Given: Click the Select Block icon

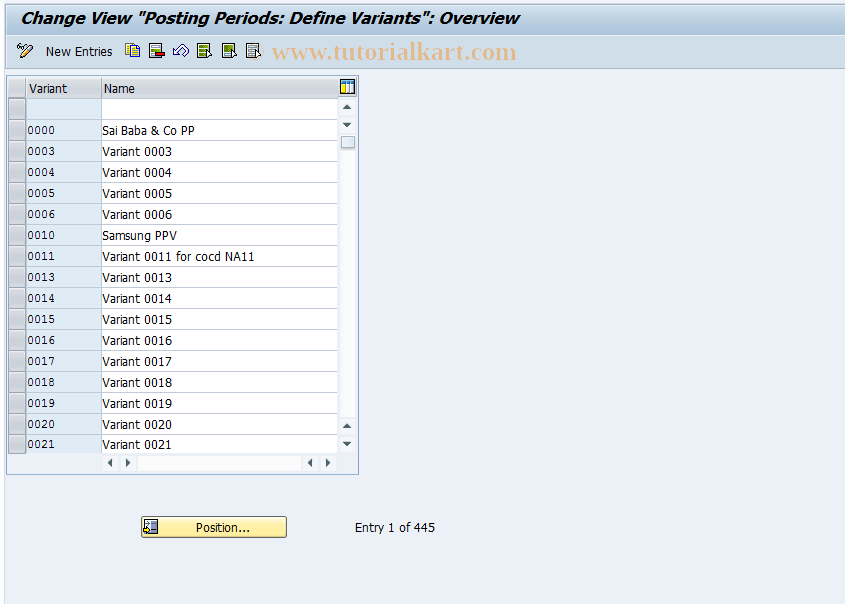Looking at the screenshot, I should coord(228,50).
